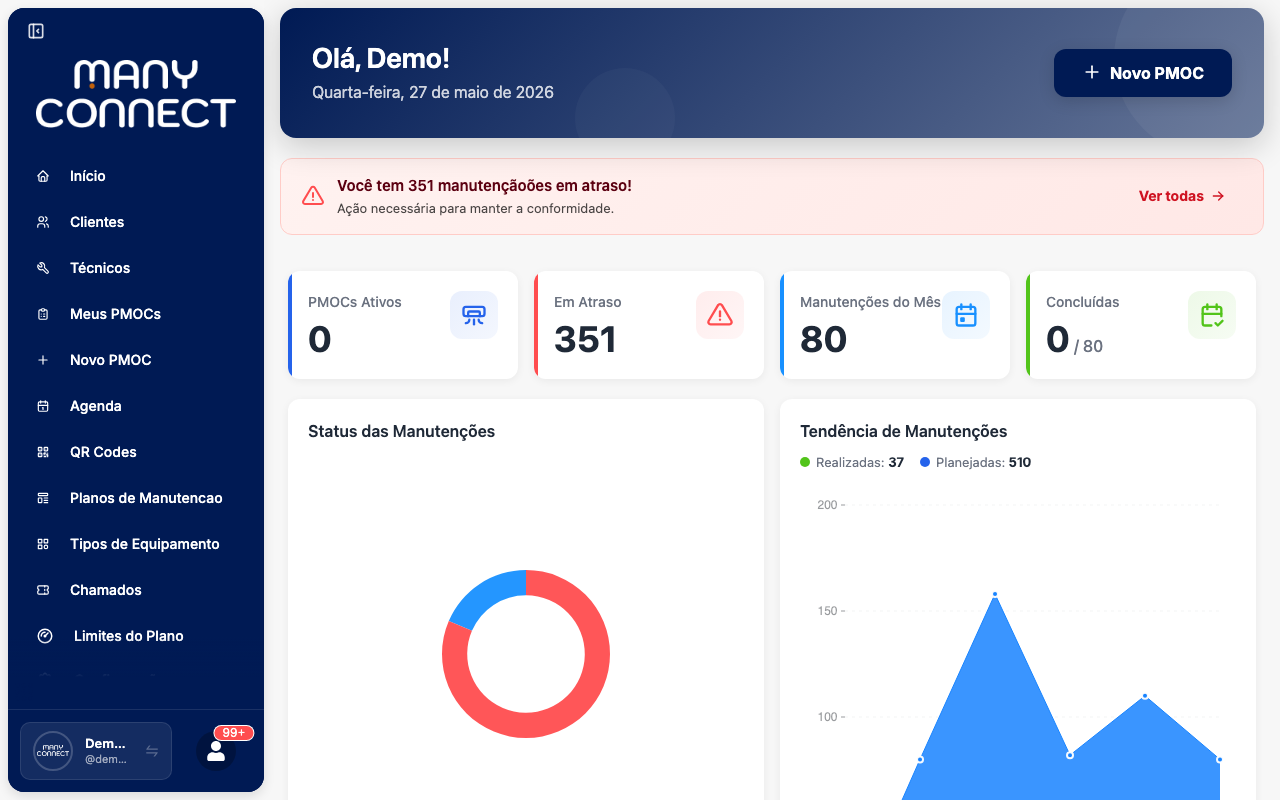Click the Clientes people icon
1280x800 pixels.
[43, 222]
